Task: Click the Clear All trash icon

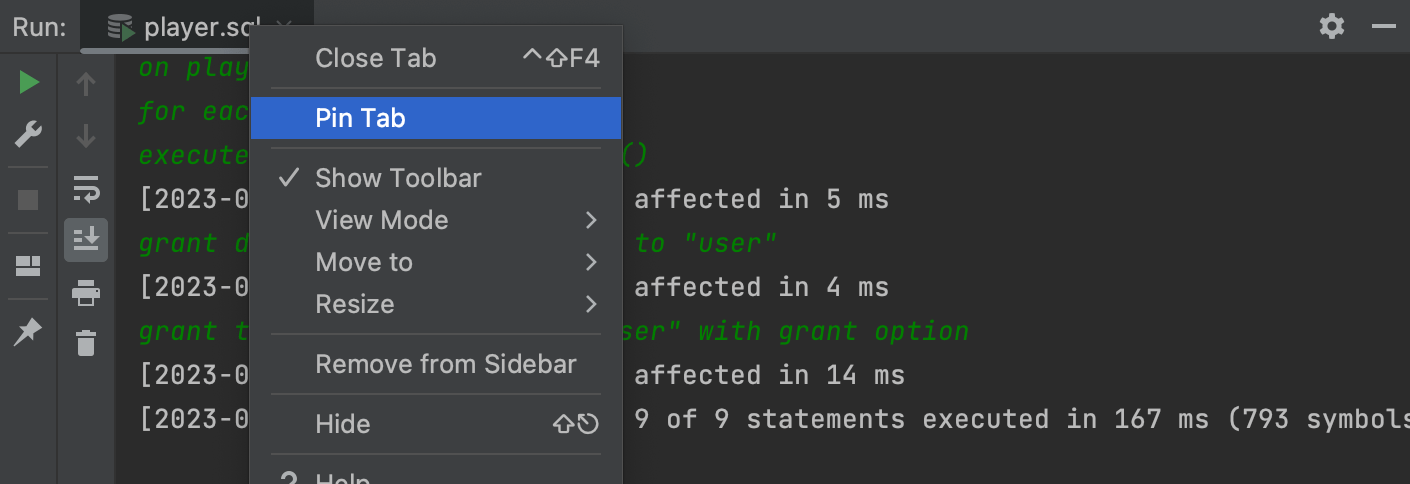Action: (86, 343)
